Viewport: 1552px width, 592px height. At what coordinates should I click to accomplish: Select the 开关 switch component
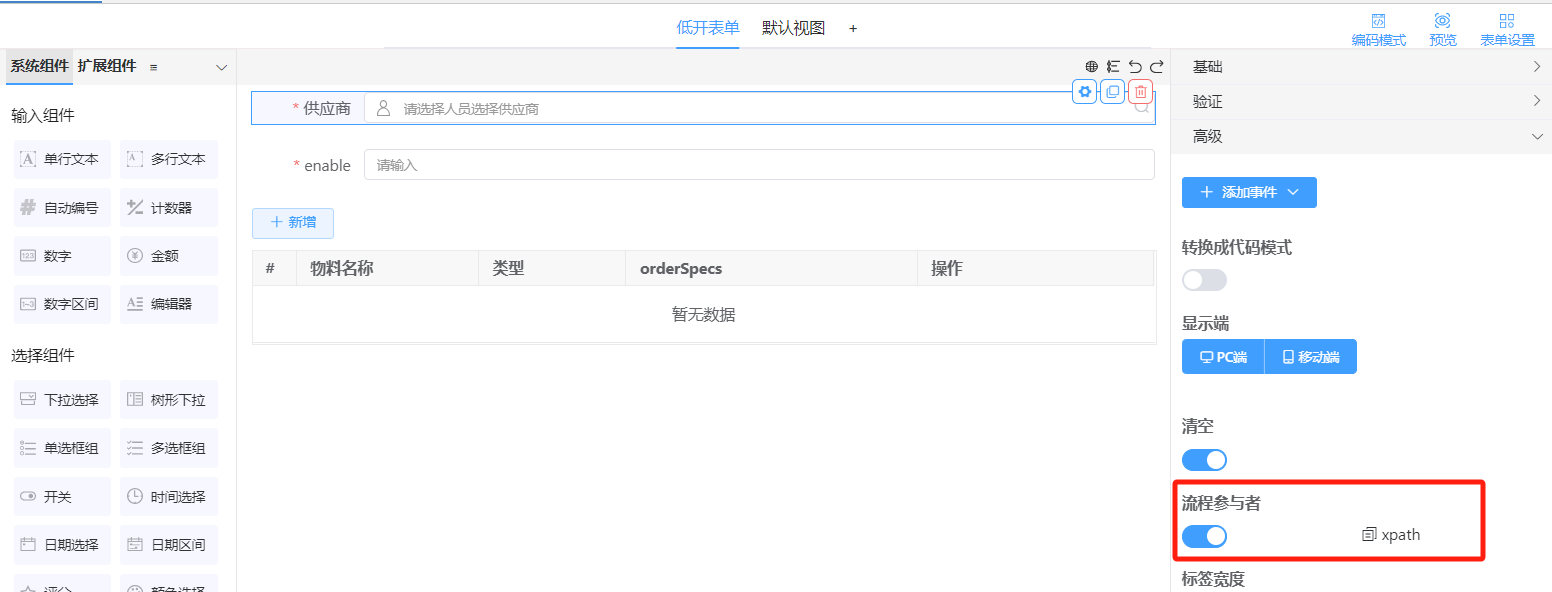61,496
